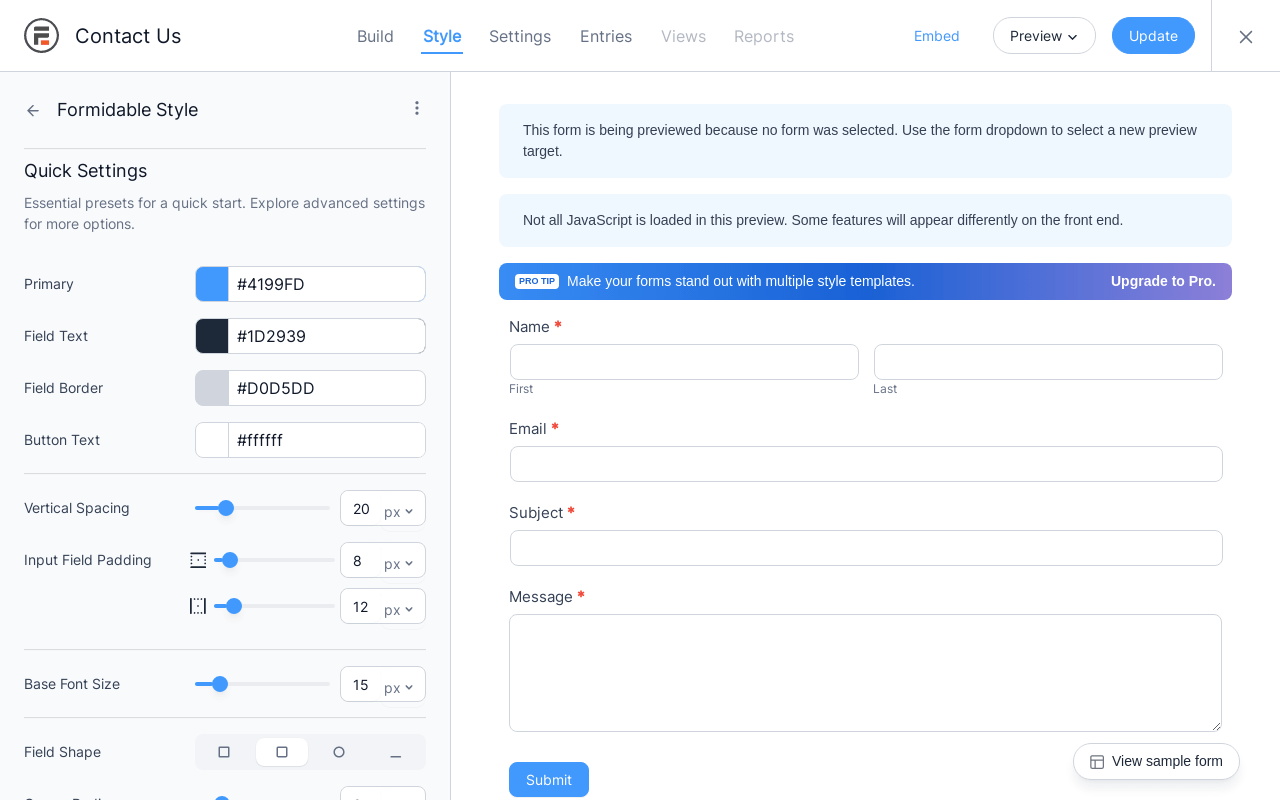Open Base Font Size px unit dropdown

click(x=398, y=687)
